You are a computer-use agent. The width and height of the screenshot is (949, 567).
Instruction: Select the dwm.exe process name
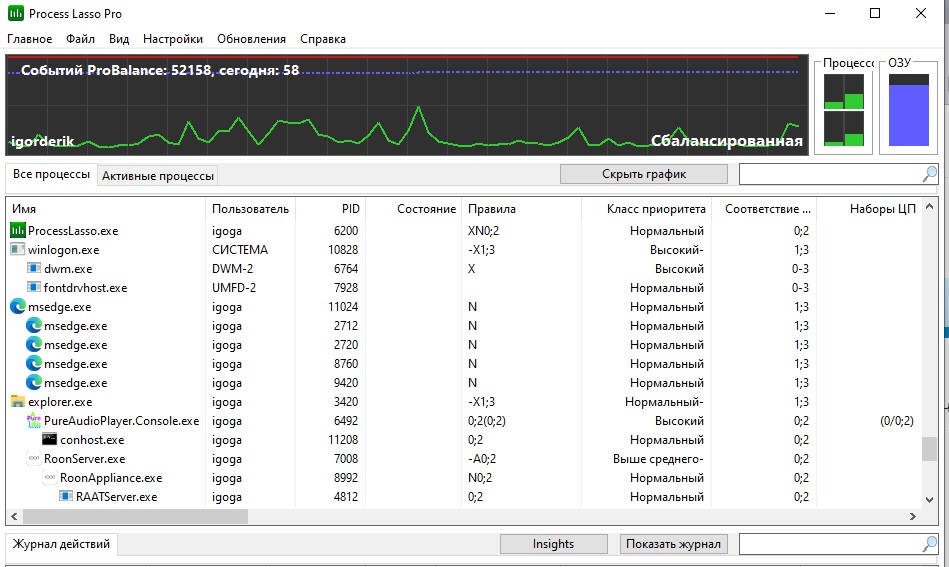[x=68, y=269]
